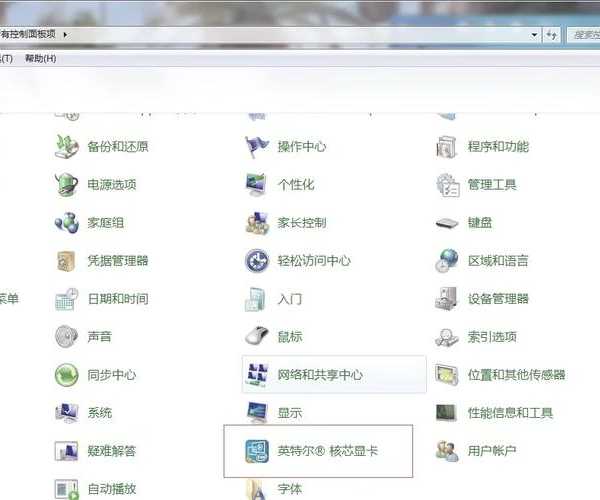This screenshot has width=600, height=500.
Task: Click the 凭据管理器 safe icon
Action: 66,261
